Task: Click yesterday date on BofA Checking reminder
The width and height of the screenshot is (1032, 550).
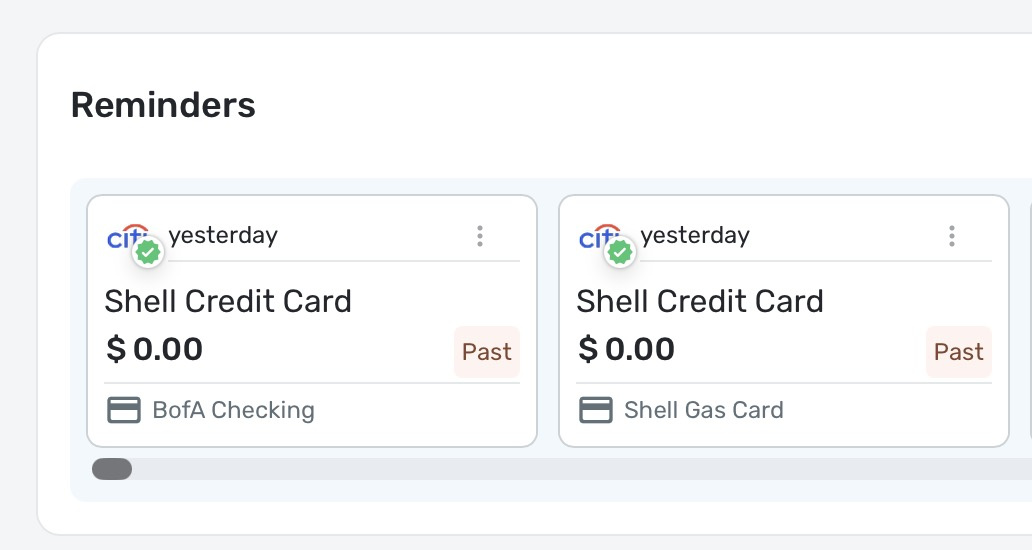Action: [x=223, y=236]
